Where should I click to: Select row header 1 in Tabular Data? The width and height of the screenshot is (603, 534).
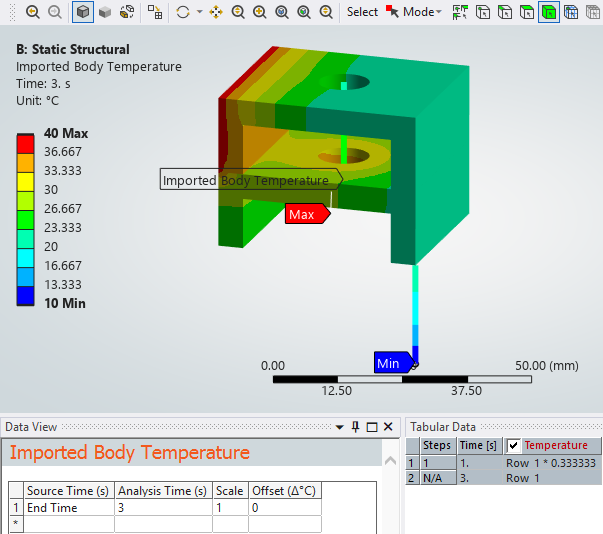[x=412, y=463]
